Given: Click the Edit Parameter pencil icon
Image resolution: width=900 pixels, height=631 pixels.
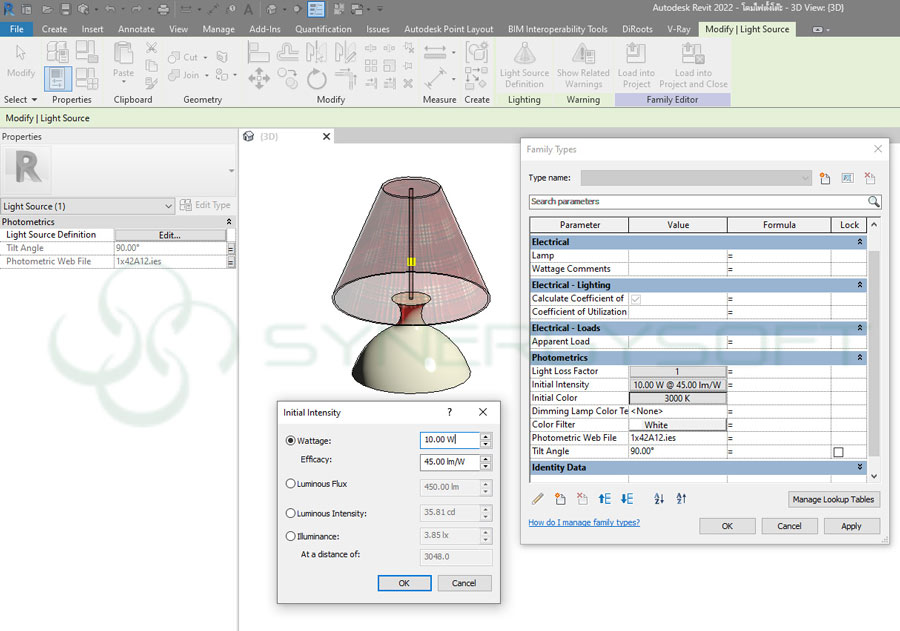Looking at the screenshot, I should coord(538,498).
